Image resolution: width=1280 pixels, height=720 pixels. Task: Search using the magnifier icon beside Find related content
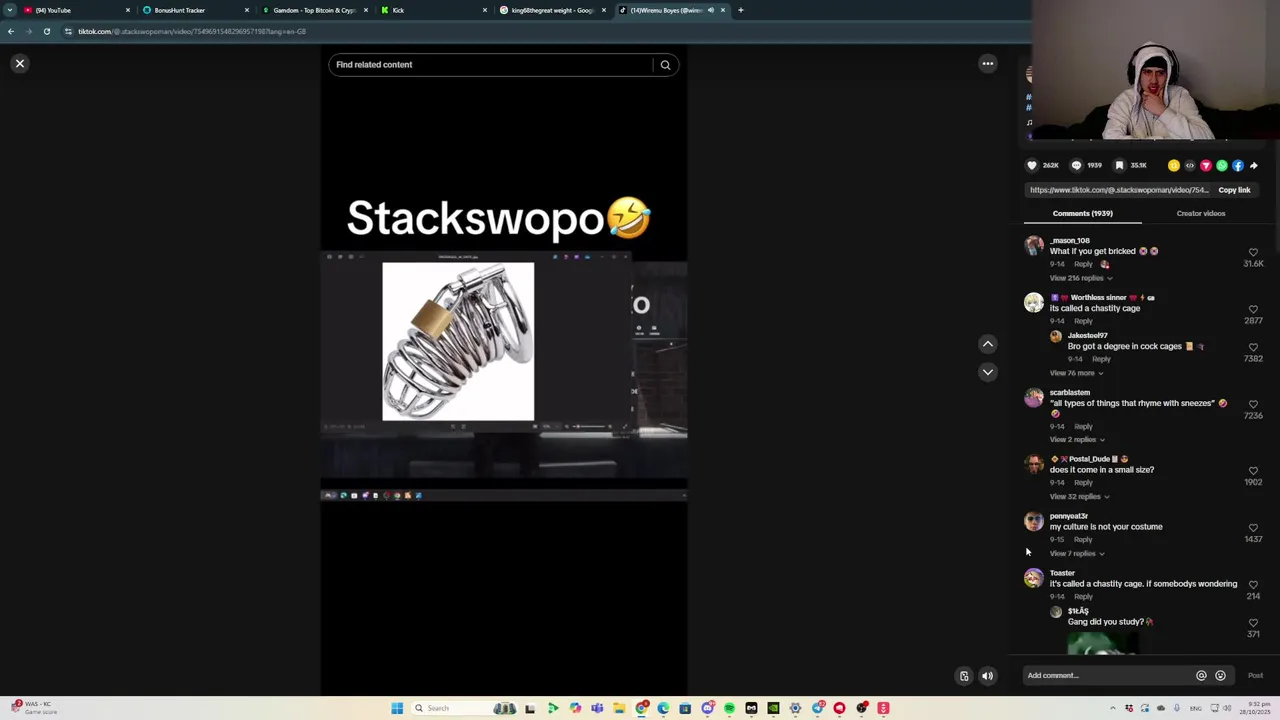point(665,65)
